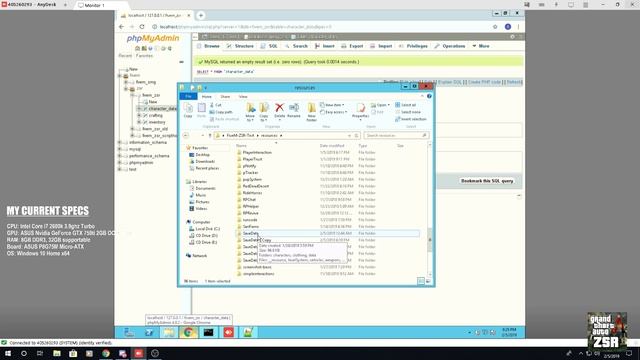Click the Explorer vertical scrollbar thumb
Viewport: 640px width, 360px height.
(x=429, y=240)
